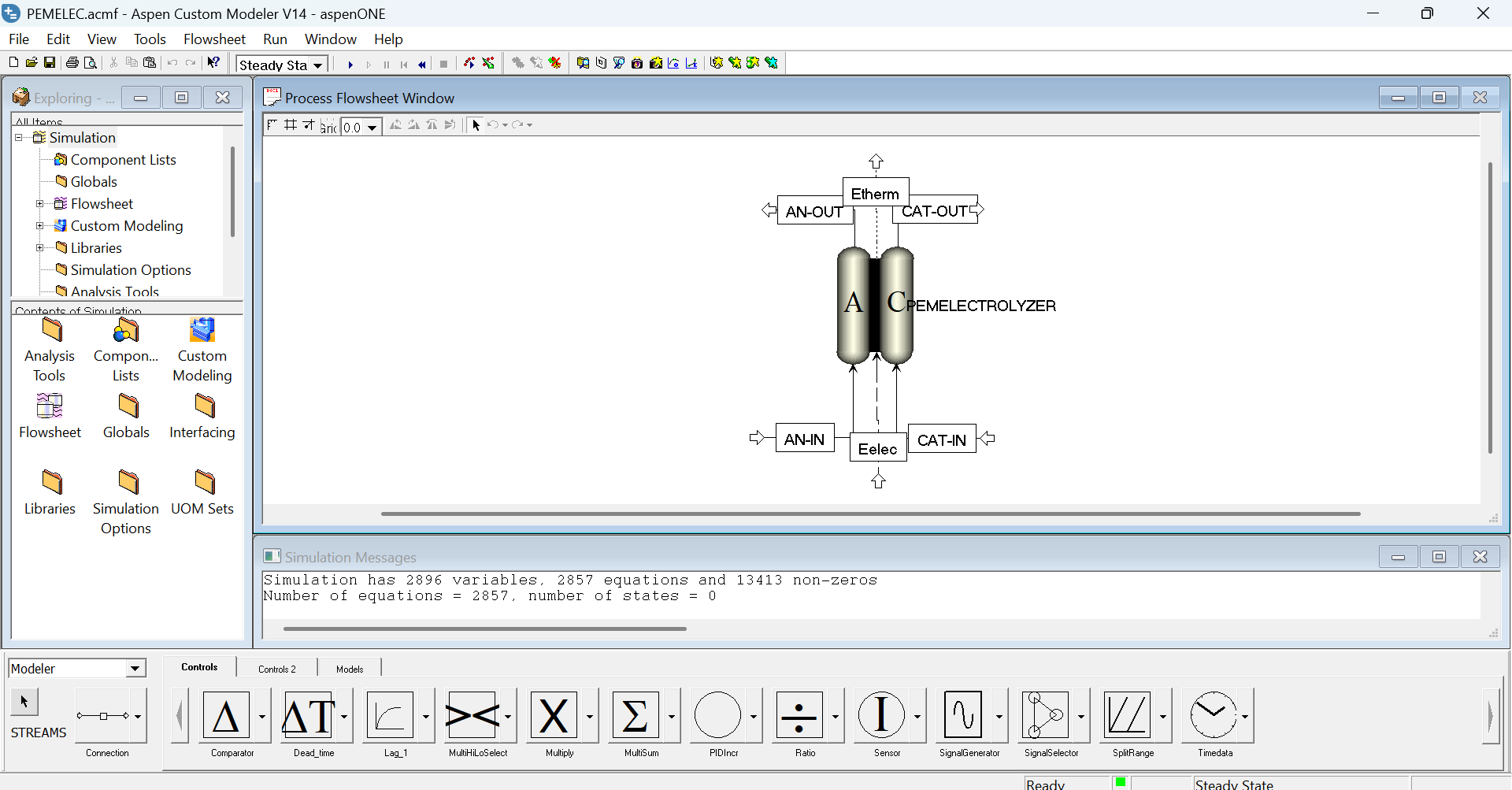Start the run with blue play button

[350, 65]
